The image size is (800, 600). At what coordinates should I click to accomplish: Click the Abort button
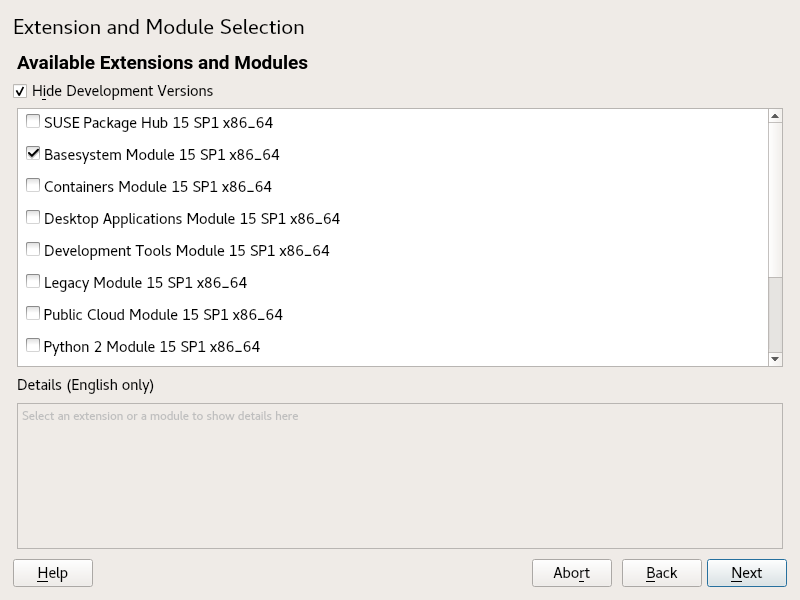572,573
